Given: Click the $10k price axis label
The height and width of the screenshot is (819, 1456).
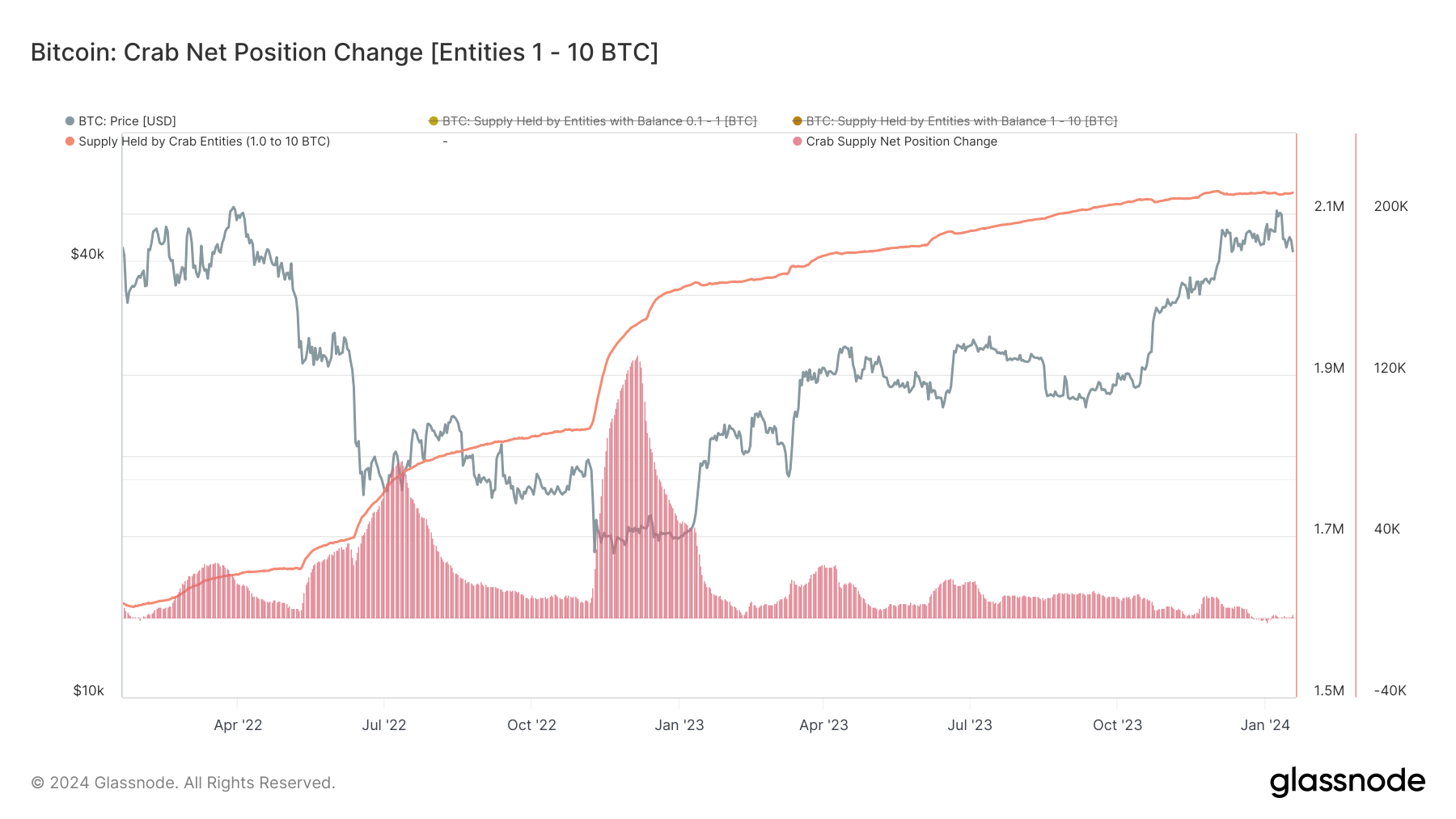Looking at the screenshot, I should pos(88,691).
